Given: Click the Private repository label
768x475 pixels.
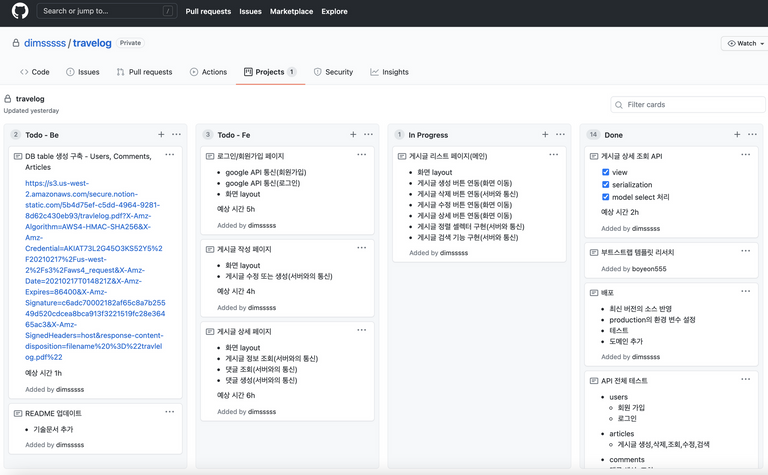Looking at the screenshot, I should tap(130, 43).
